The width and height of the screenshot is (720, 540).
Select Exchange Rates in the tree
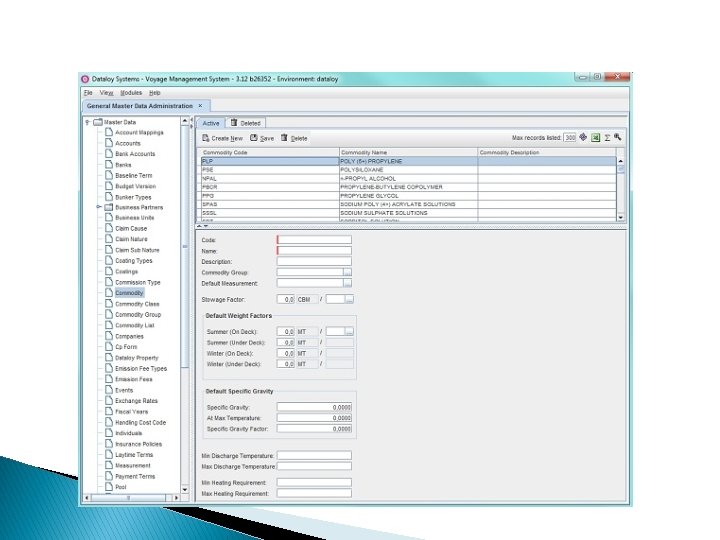(x=136, y=400)
